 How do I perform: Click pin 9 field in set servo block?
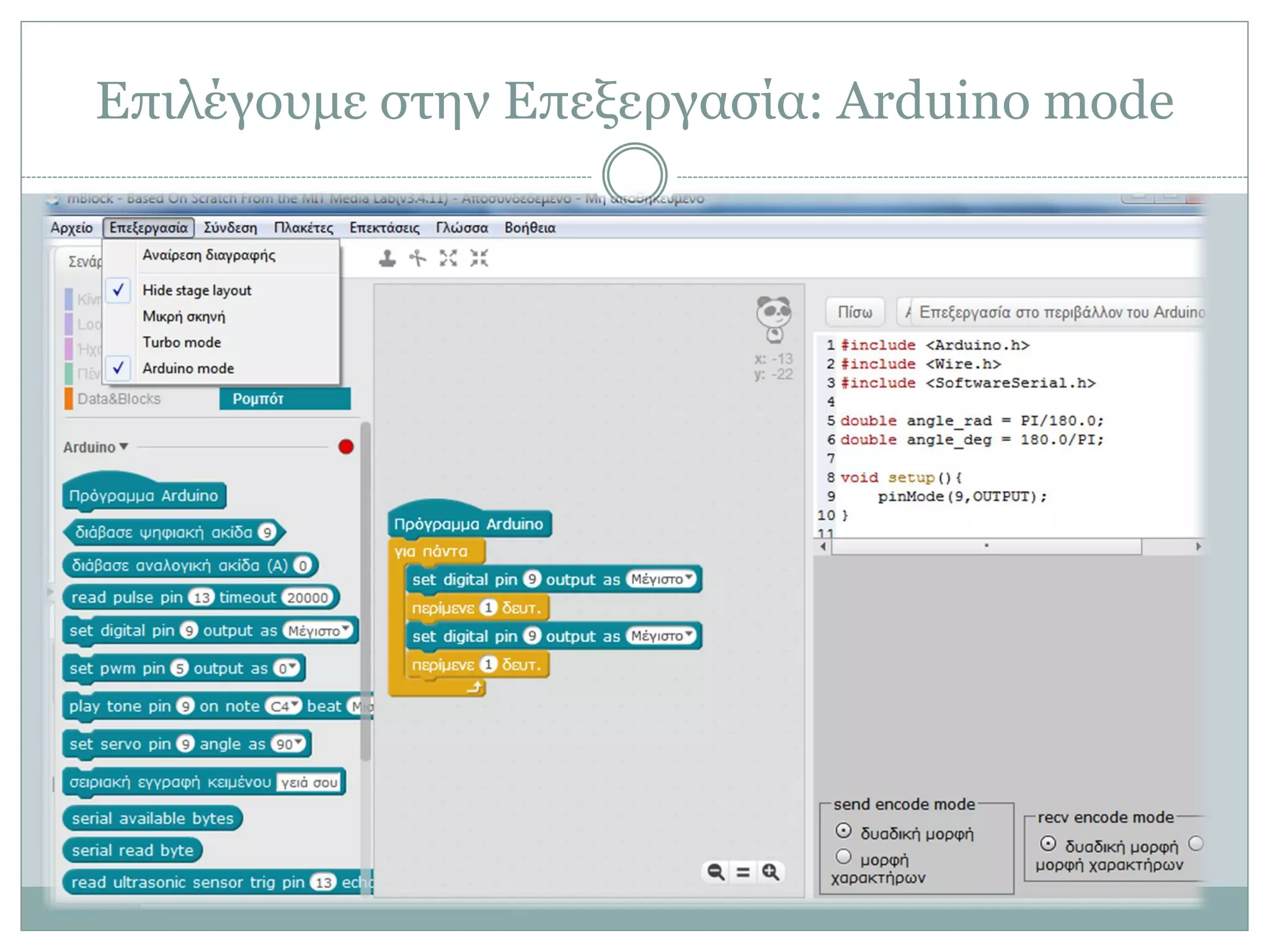point(185,744)
